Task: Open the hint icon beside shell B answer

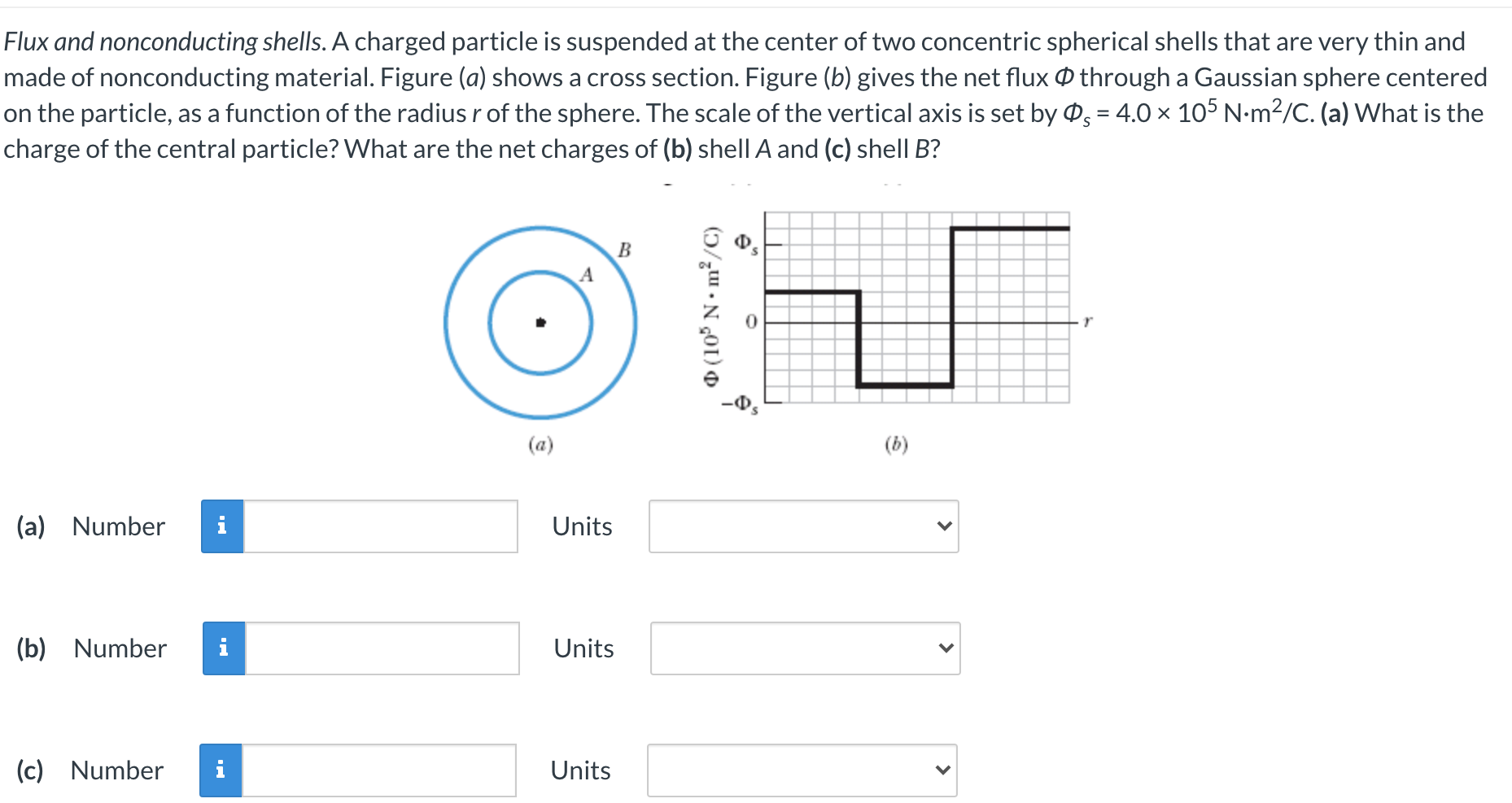Action: click(x=221, y=770)
